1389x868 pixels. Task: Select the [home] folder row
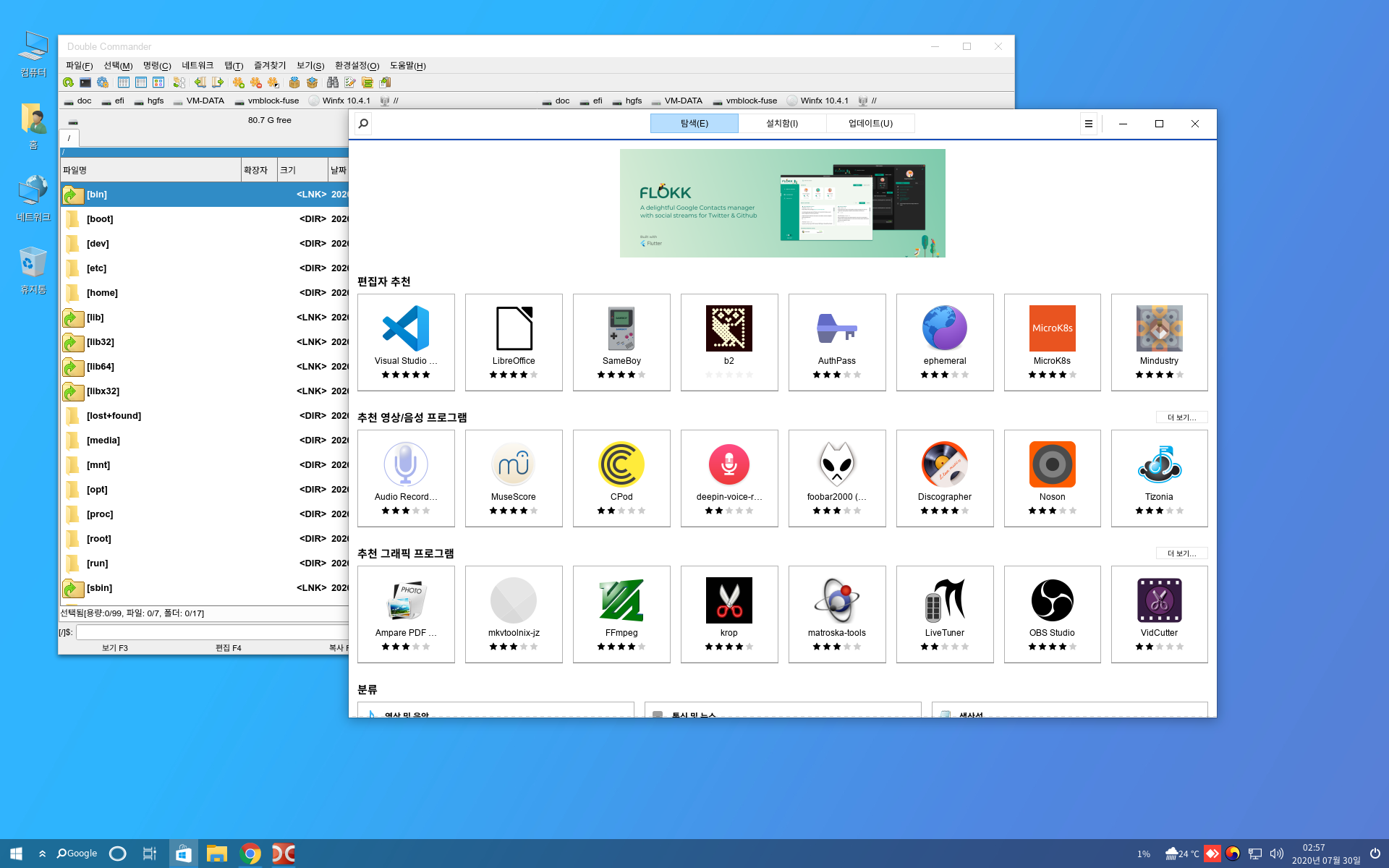tap(205, 293)
